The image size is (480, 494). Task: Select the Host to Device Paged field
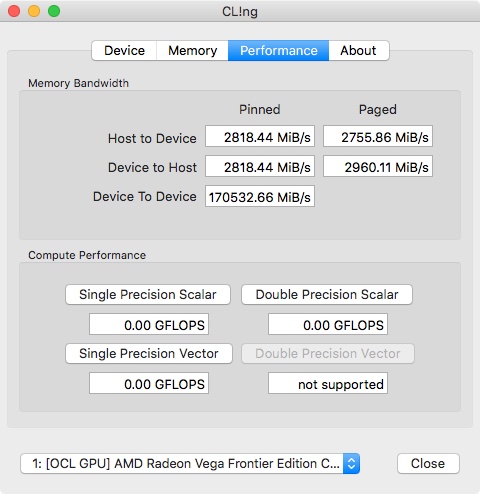click(x=378, y=136)
